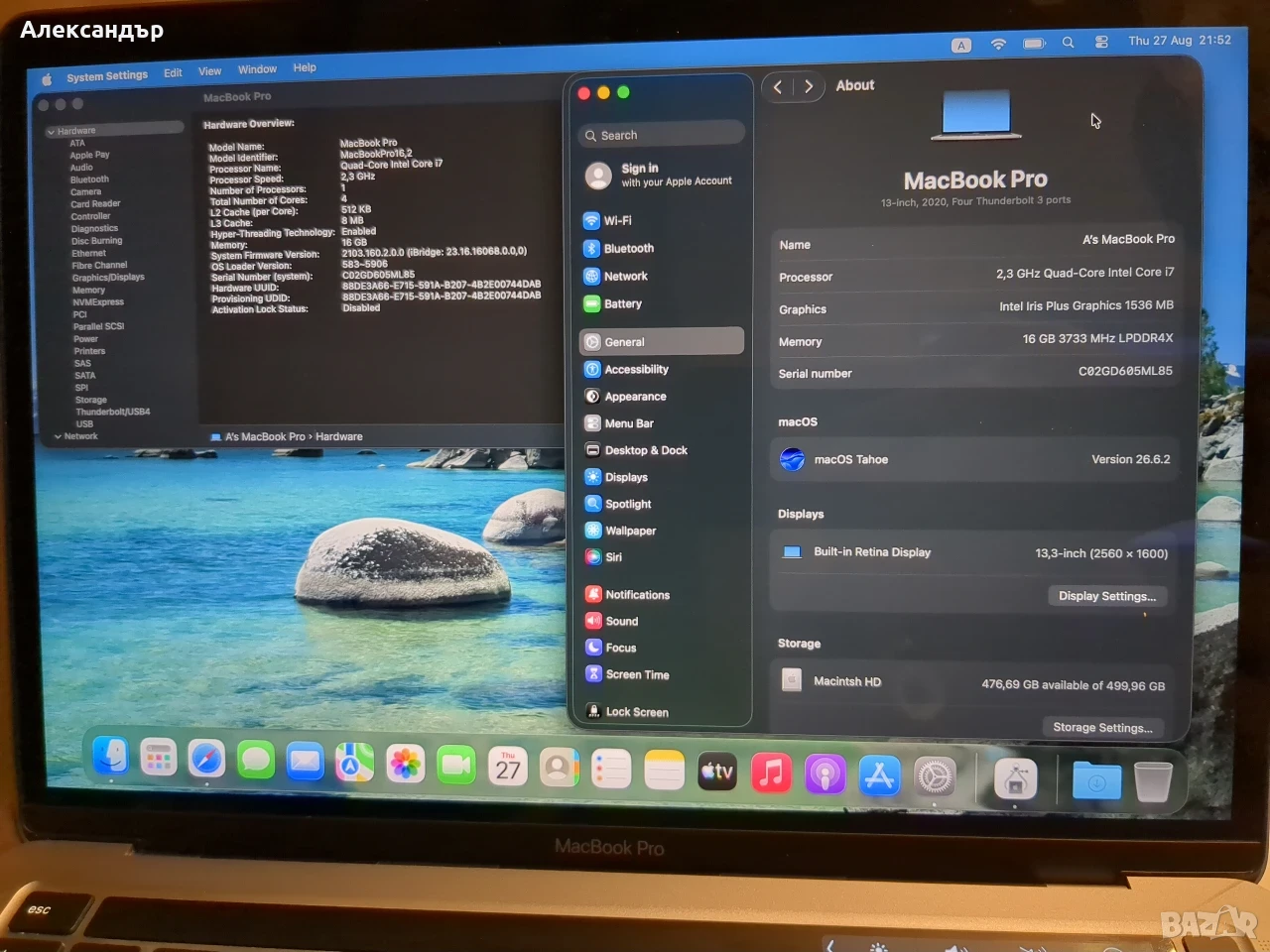
Task: Select Graphics/Displays in System Information
Action: 108,278
